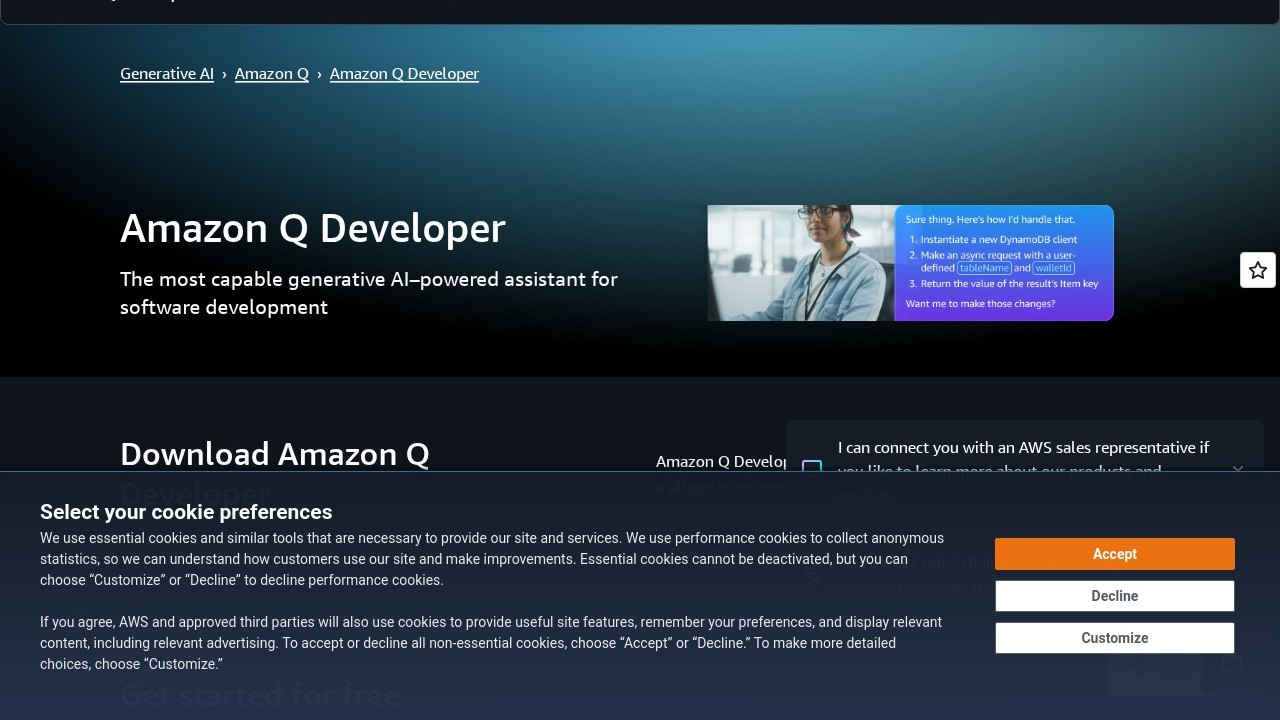This screenshot has height=720, width=1280.
Task: Click the woman's photo in hero image
Action: click(800, 263)
